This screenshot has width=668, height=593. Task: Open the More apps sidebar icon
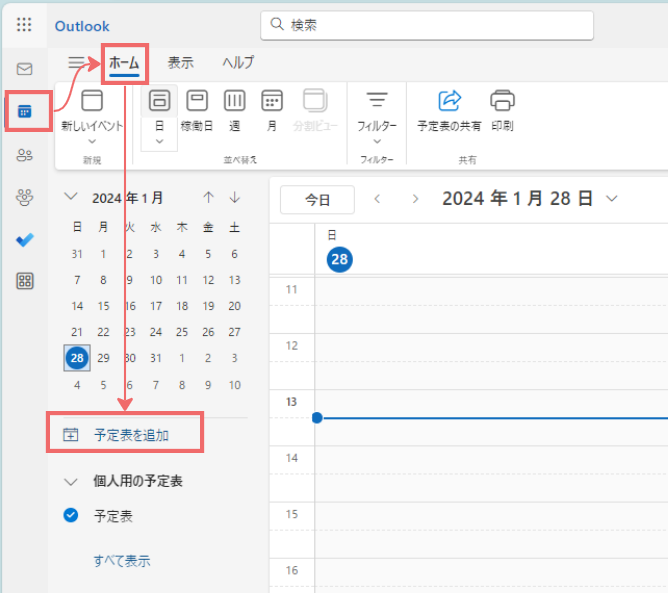pyautogui.click(x=25, y=281)
